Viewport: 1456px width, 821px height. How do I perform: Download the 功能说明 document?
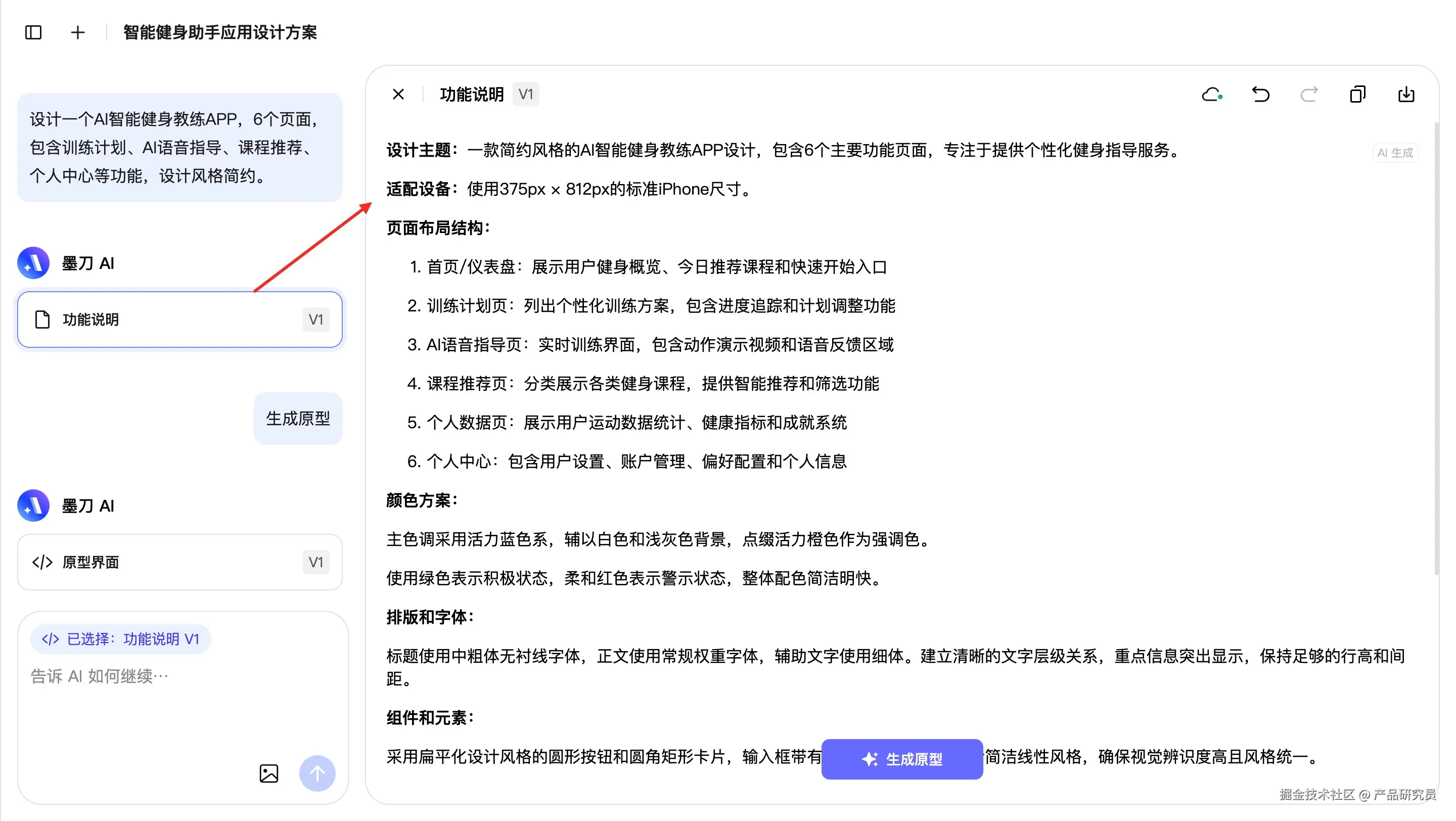pos(1406,94)
